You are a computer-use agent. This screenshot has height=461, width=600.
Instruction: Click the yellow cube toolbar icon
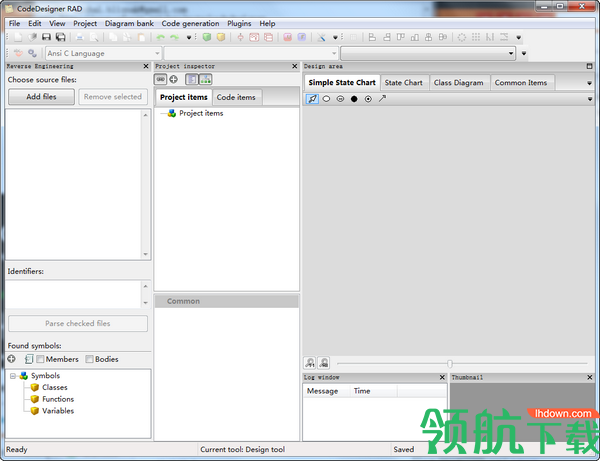pos(221,37)
